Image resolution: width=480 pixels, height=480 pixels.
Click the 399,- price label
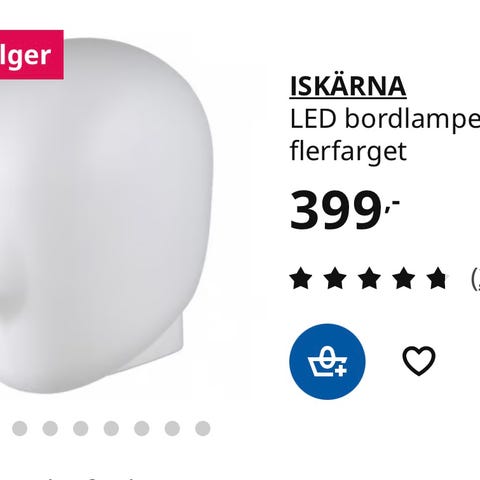click(344, 210)
